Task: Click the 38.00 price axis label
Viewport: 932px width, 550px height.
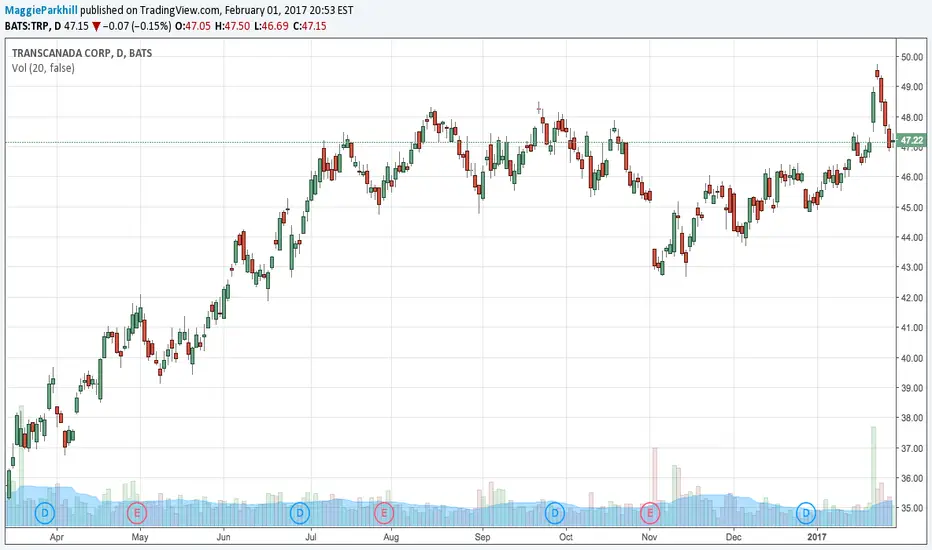Action: pos(912,418)
